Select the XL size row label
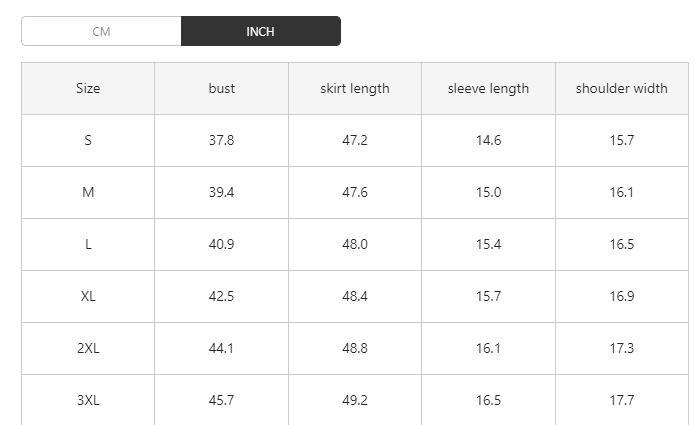This screenshot has width=695, height=425. click(x=88, y=296)
